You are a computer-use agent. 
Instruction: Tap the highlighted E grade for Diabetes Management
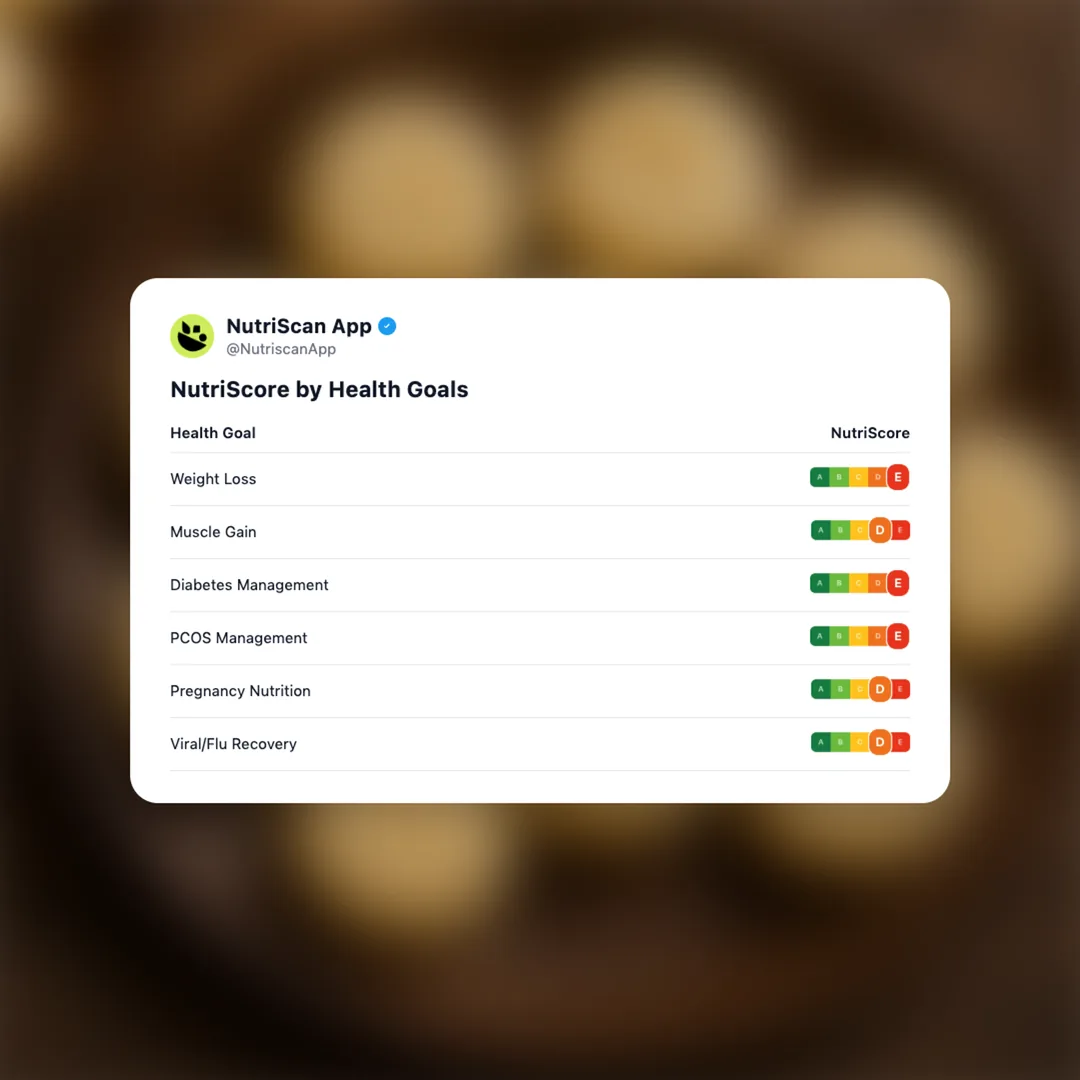898,584
